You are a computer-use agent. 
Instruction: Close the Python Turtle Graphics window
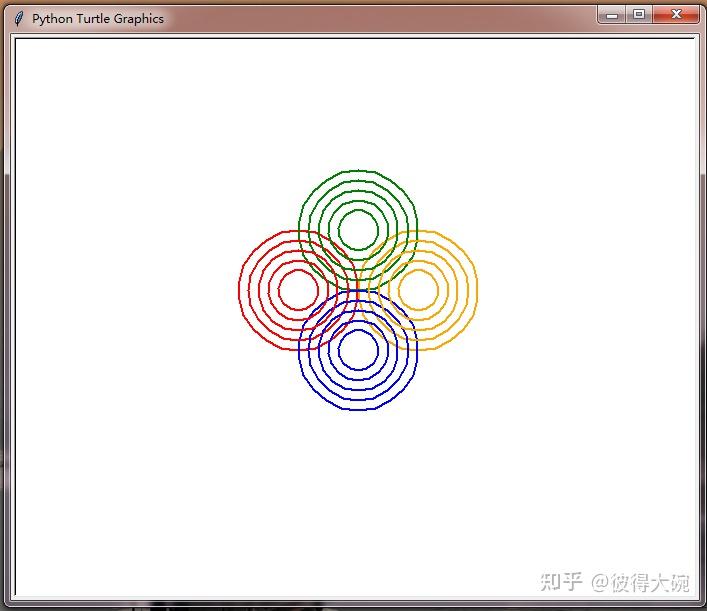click(x=676, y=14)
